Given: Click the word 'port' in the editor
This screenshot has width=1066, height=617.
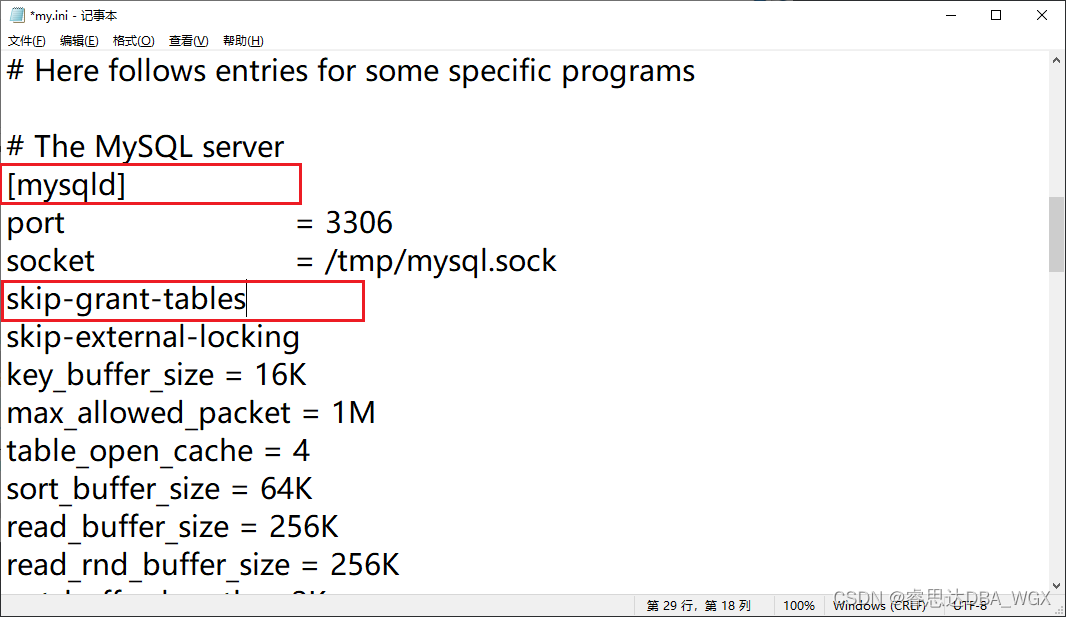Looking at the screenshot, I should tap(35, 224).
